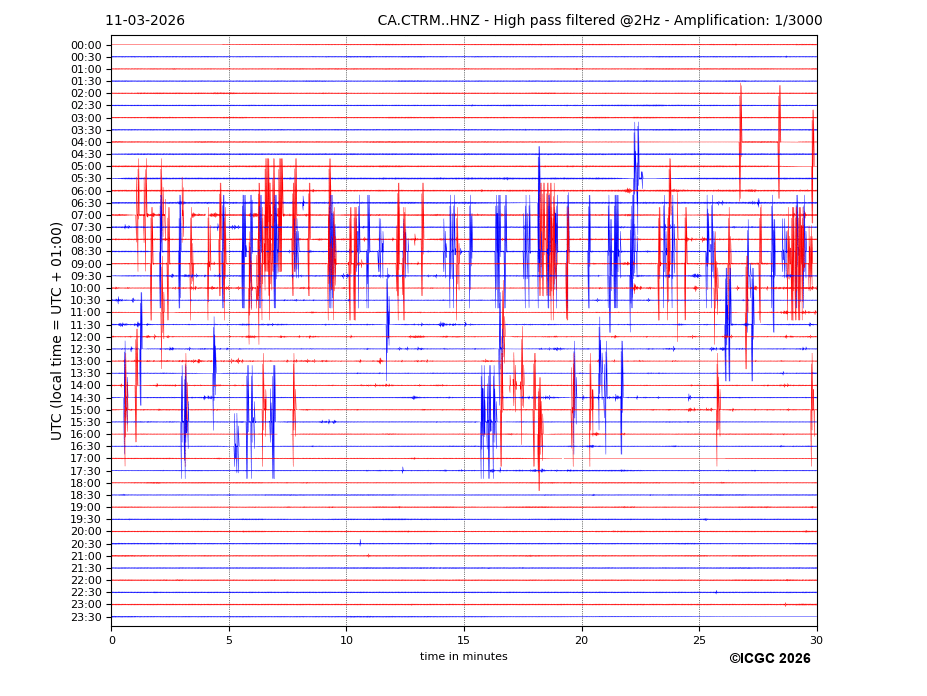Select the 15:00 time row label
Screen dimensions: 927x696
86,410
